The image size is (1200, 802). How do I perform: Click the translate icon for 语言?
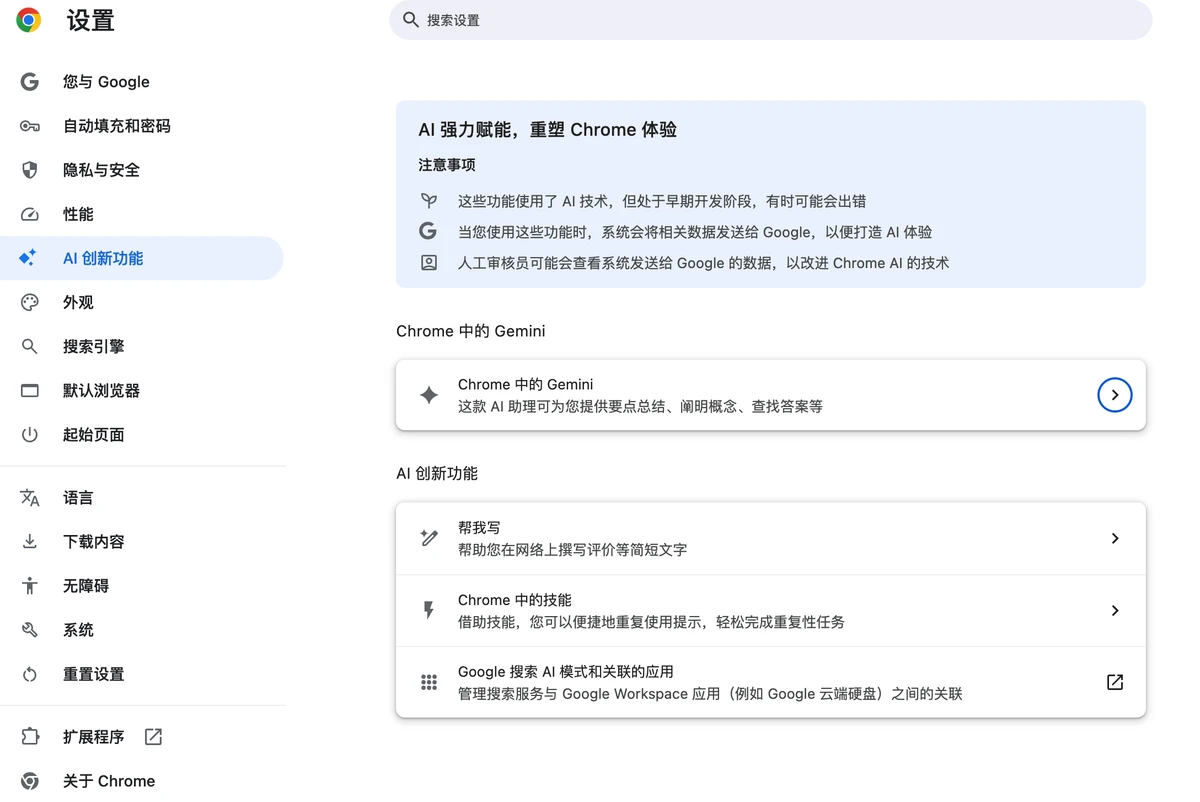[30, 498]
